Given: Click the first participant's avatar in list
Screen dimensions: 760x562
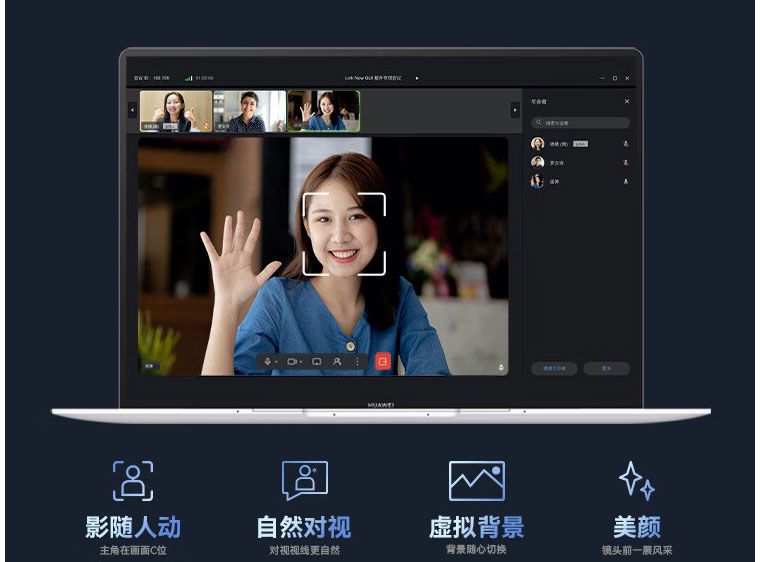Looking at the screenshot, I should coord(538,144).
